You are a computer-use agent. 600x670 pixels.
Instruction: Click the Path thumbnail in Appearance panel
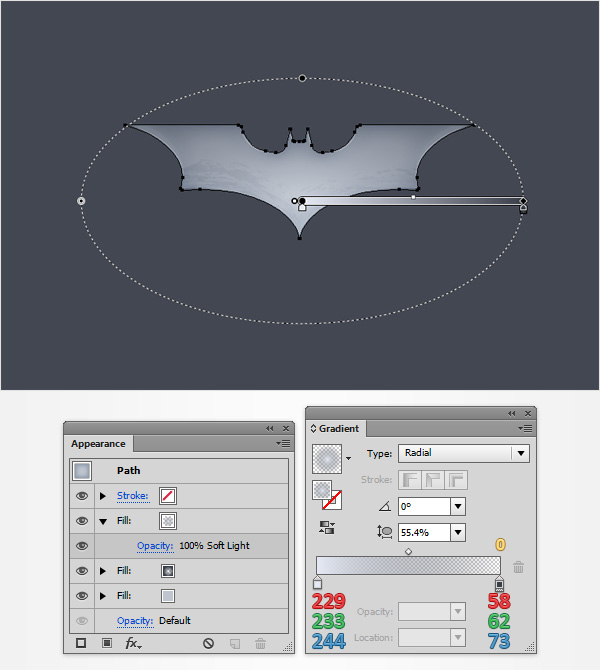82,470
